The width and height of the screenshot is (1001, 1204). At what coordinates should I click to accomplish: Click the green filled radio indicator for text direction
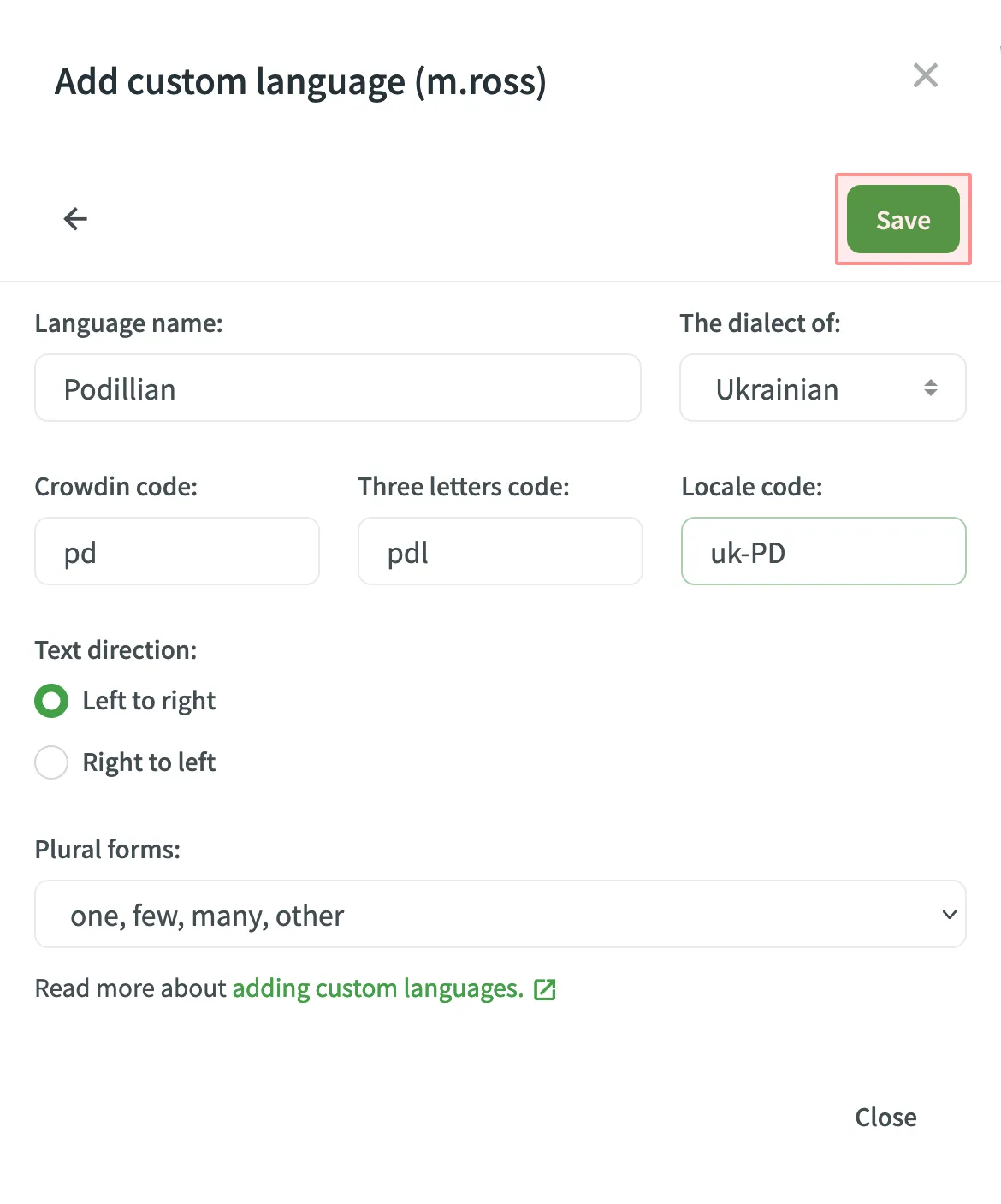click(51, 701)
